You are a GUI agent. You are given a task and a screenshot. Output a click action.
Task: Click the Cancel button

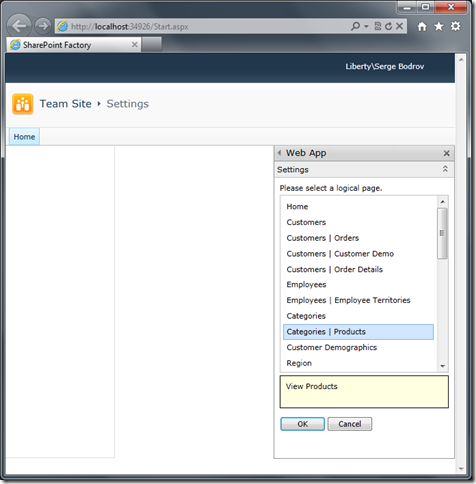pos(350,424)
